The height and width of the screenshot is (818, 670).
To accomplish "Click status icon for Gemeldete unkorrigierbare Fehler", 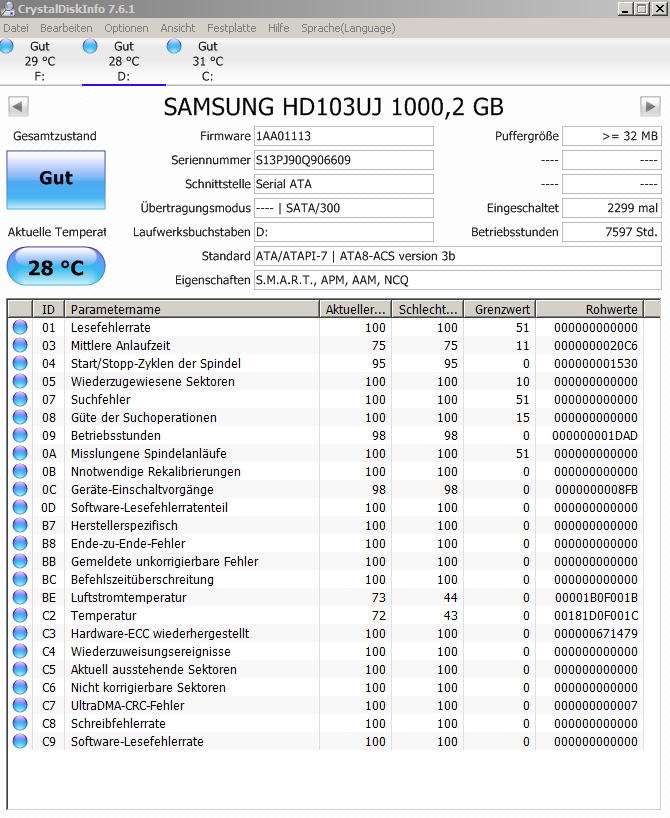I will 20,561.
